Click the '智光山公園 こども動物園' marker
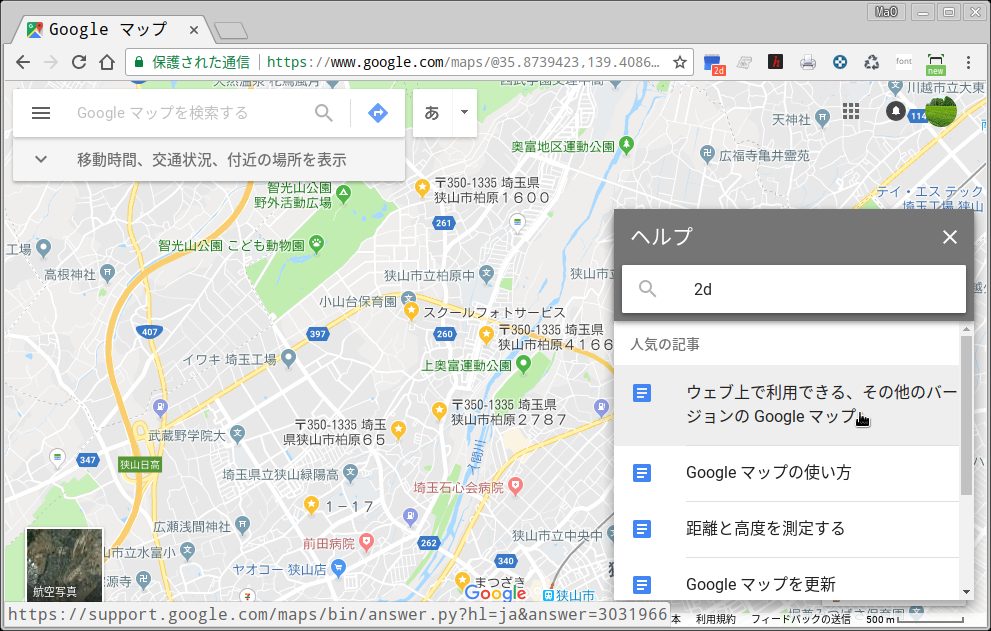 pos(316,243)
